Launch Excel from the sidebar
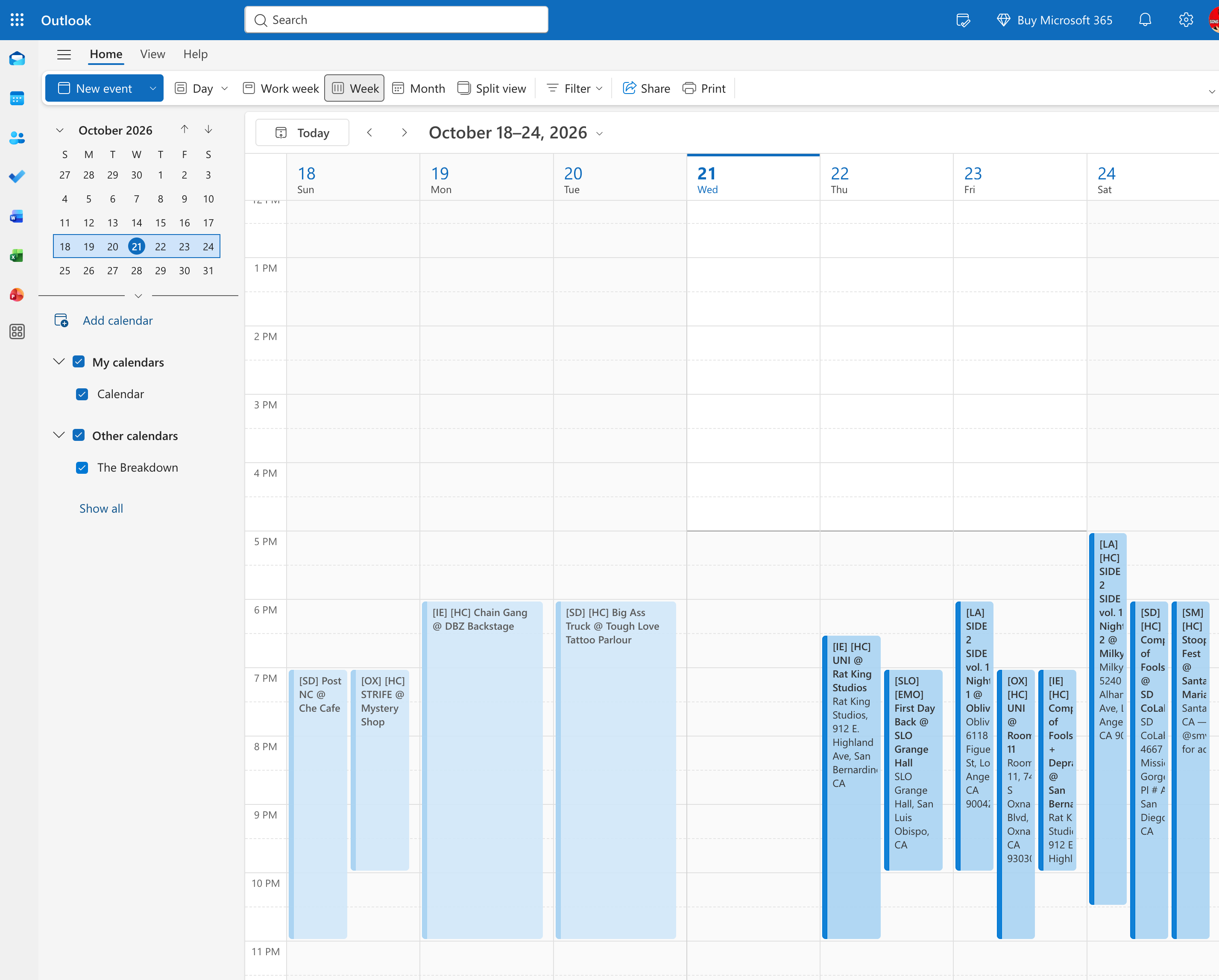 (x=18, y=255)
